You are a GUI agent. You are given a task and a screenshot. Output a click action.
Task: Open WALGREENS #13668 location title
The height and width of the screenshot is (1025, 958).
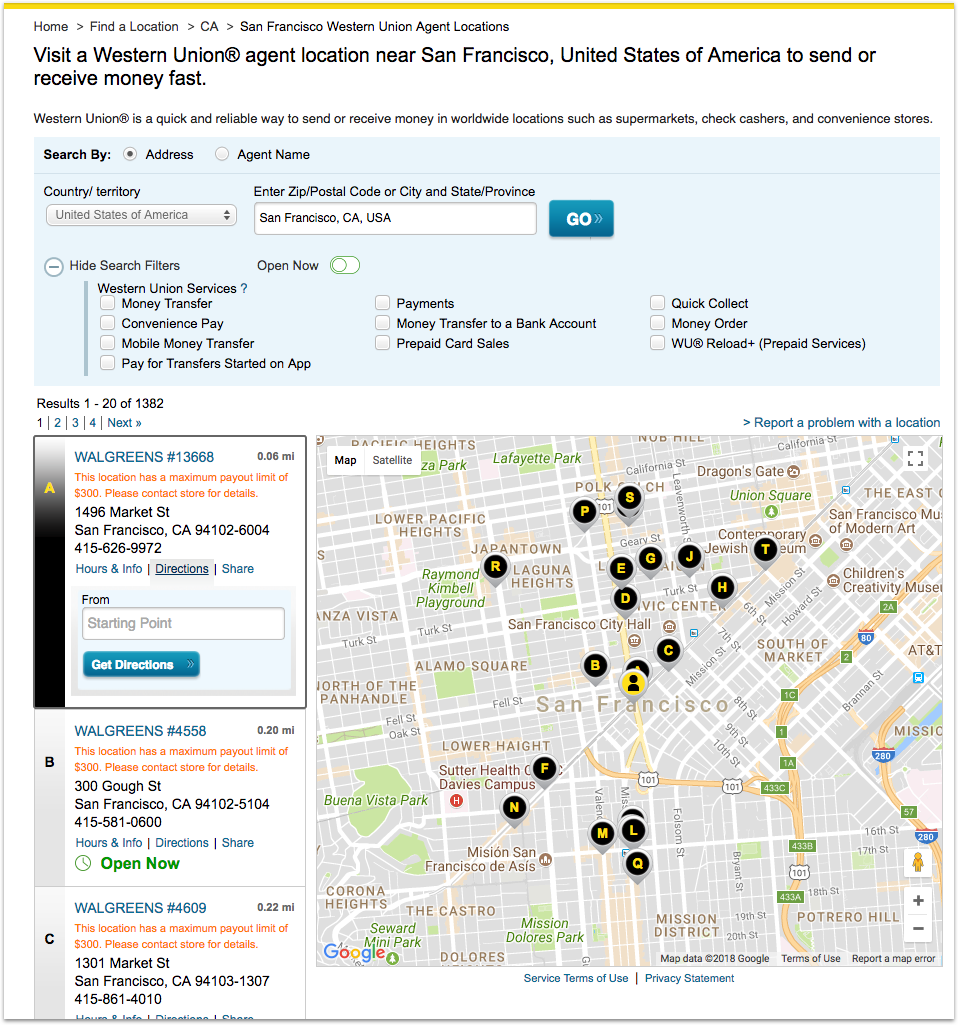[x=144, y=457]
